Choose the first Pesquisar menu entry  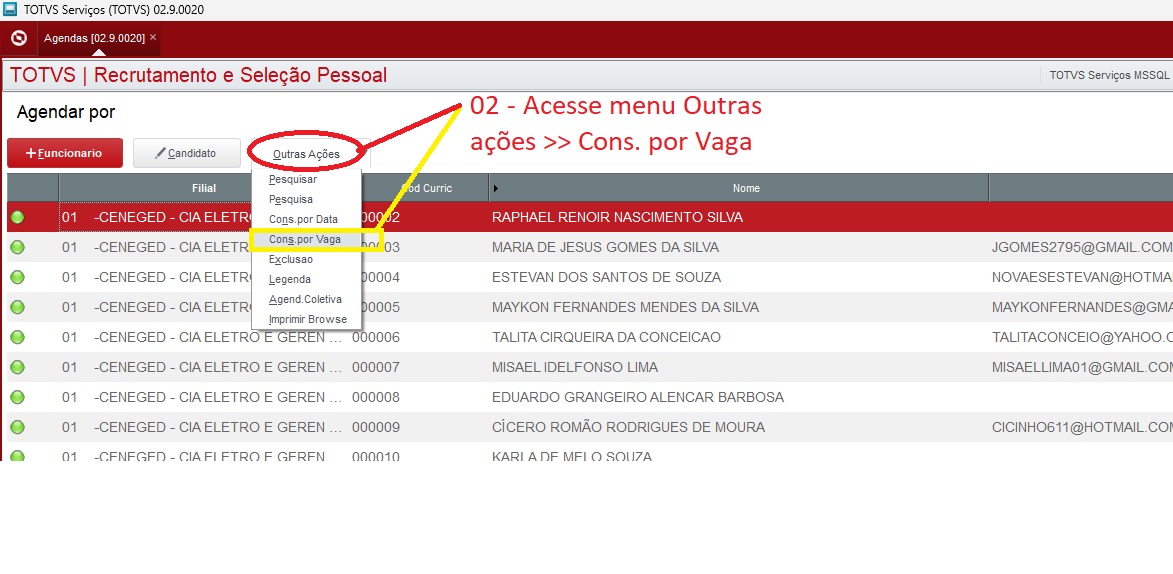click(293, 179)
